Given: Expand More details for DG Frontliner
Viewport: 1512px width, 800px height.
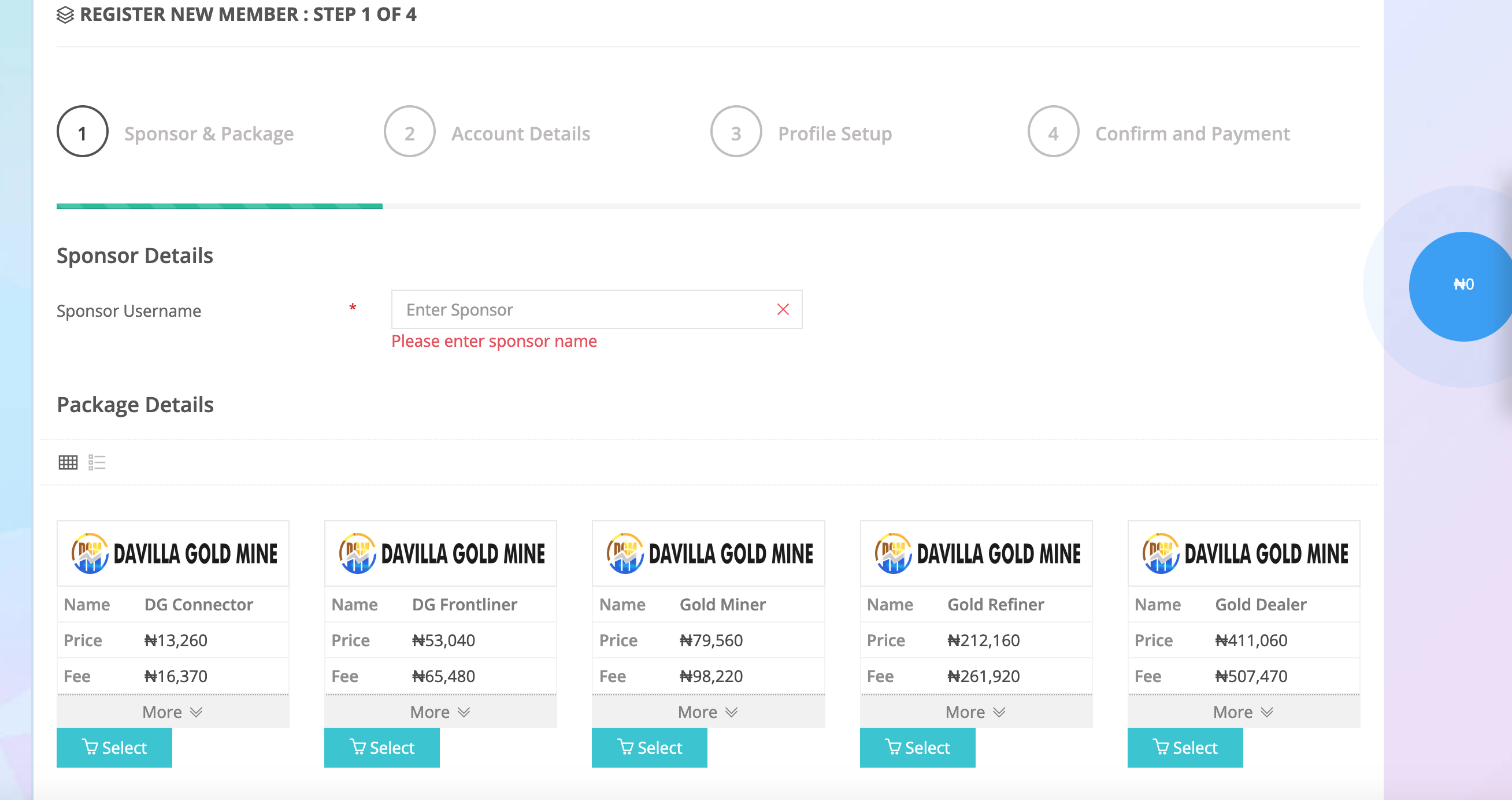Looking at the screenshot, I should (440, 712).
